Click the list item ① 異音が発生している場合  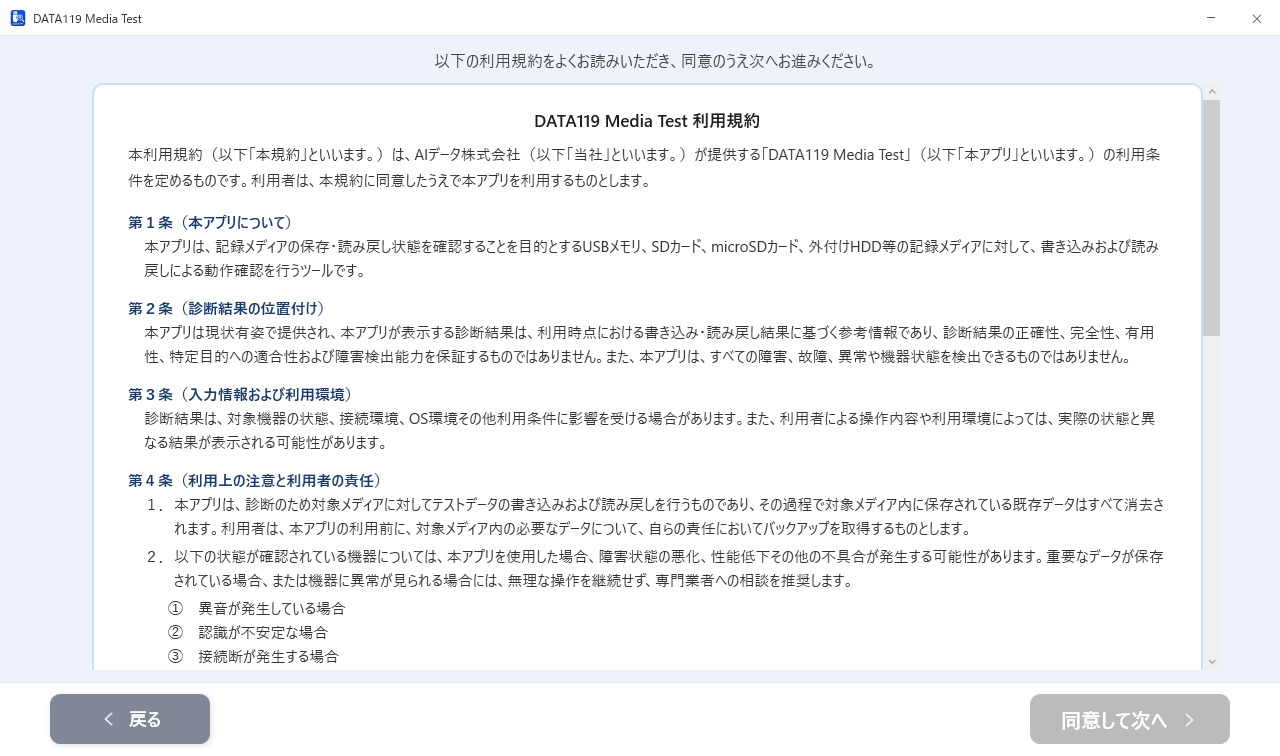click(256, 608)
